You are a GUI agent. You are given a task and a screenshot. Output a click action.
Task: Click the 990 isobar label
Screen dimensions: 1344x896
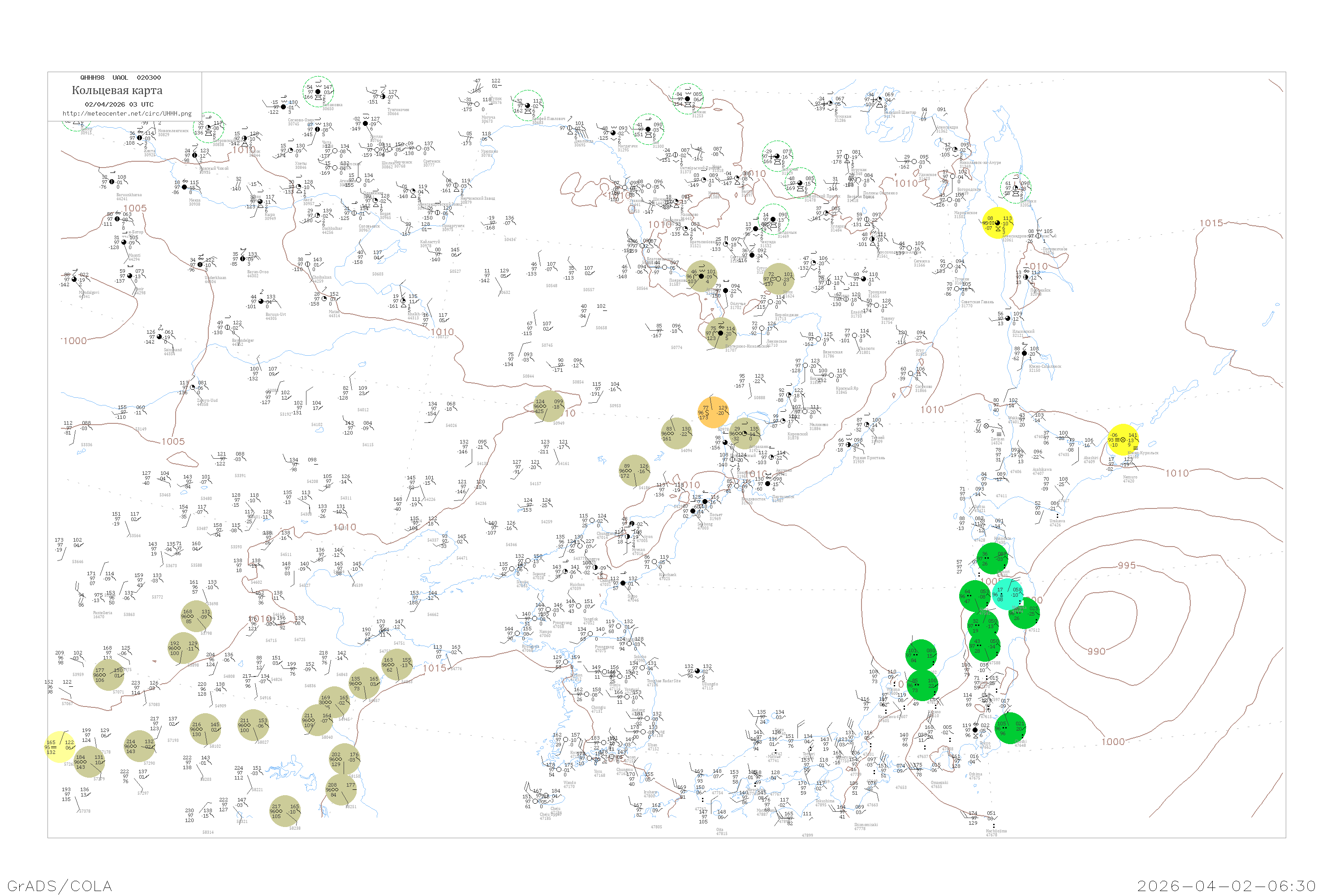point(1096,651)
